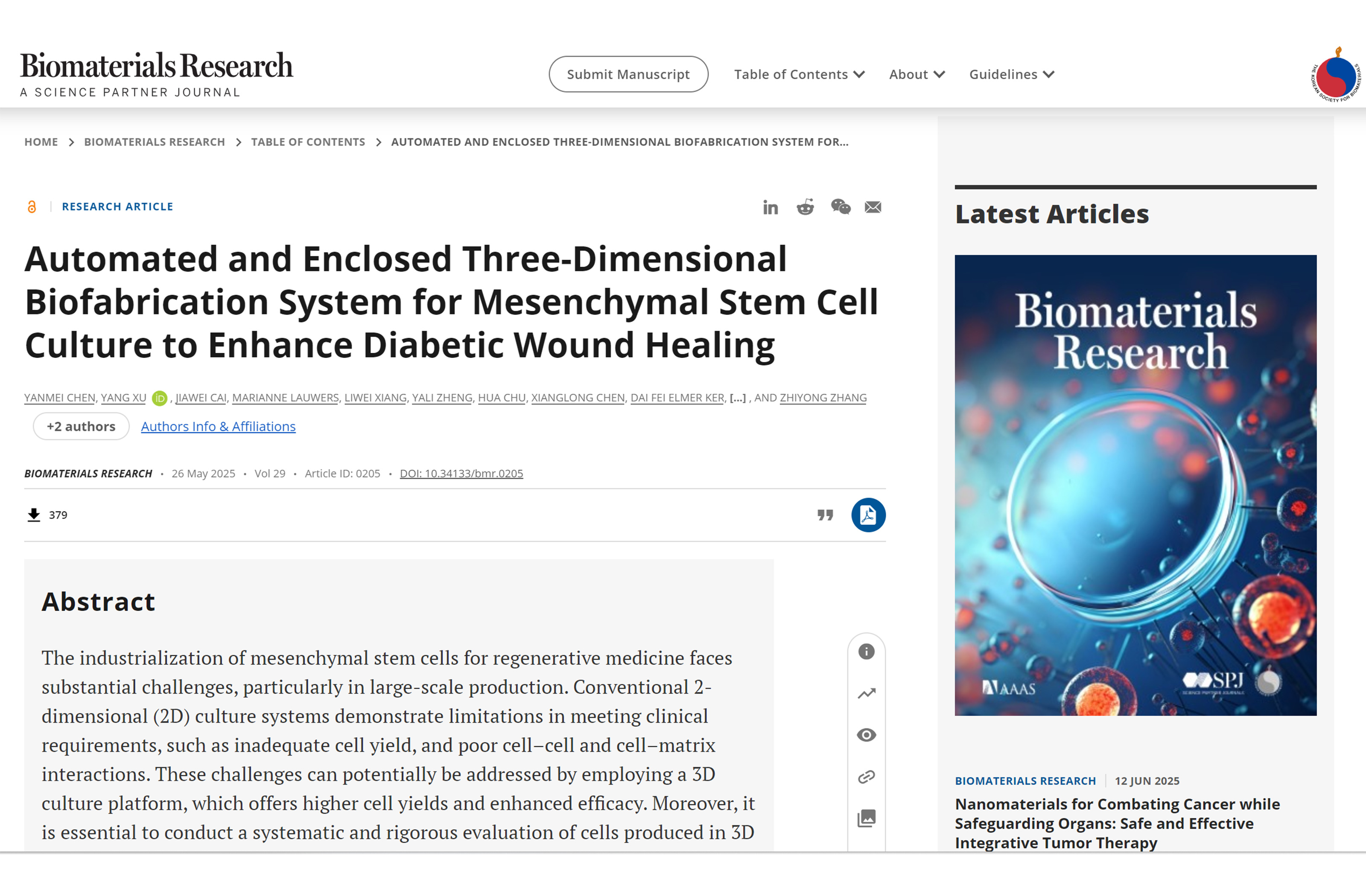Image resolution: width=1366 pixels, height=896 pixels.
Task: Click the download count icon
Action: 34,515
